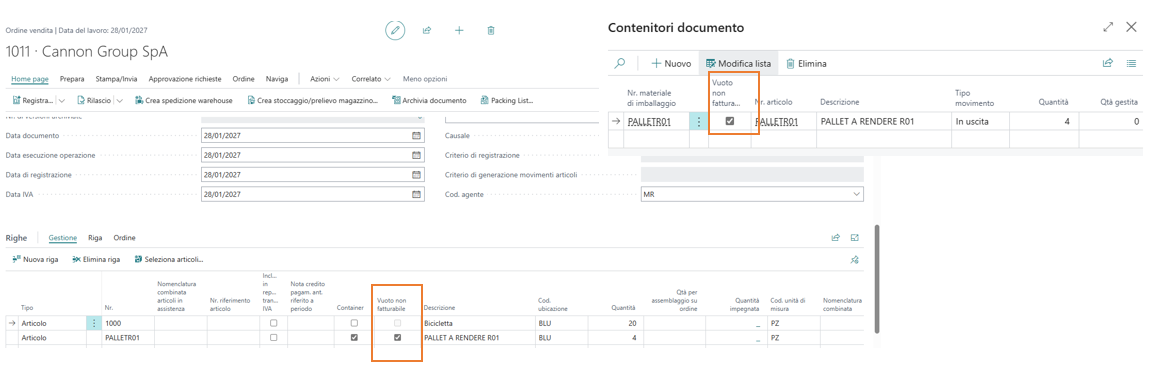This screenshot has height=370, width=1149.
Task: Open the Naviga tab
Action: pyautogui.click(x=276, y=79)
